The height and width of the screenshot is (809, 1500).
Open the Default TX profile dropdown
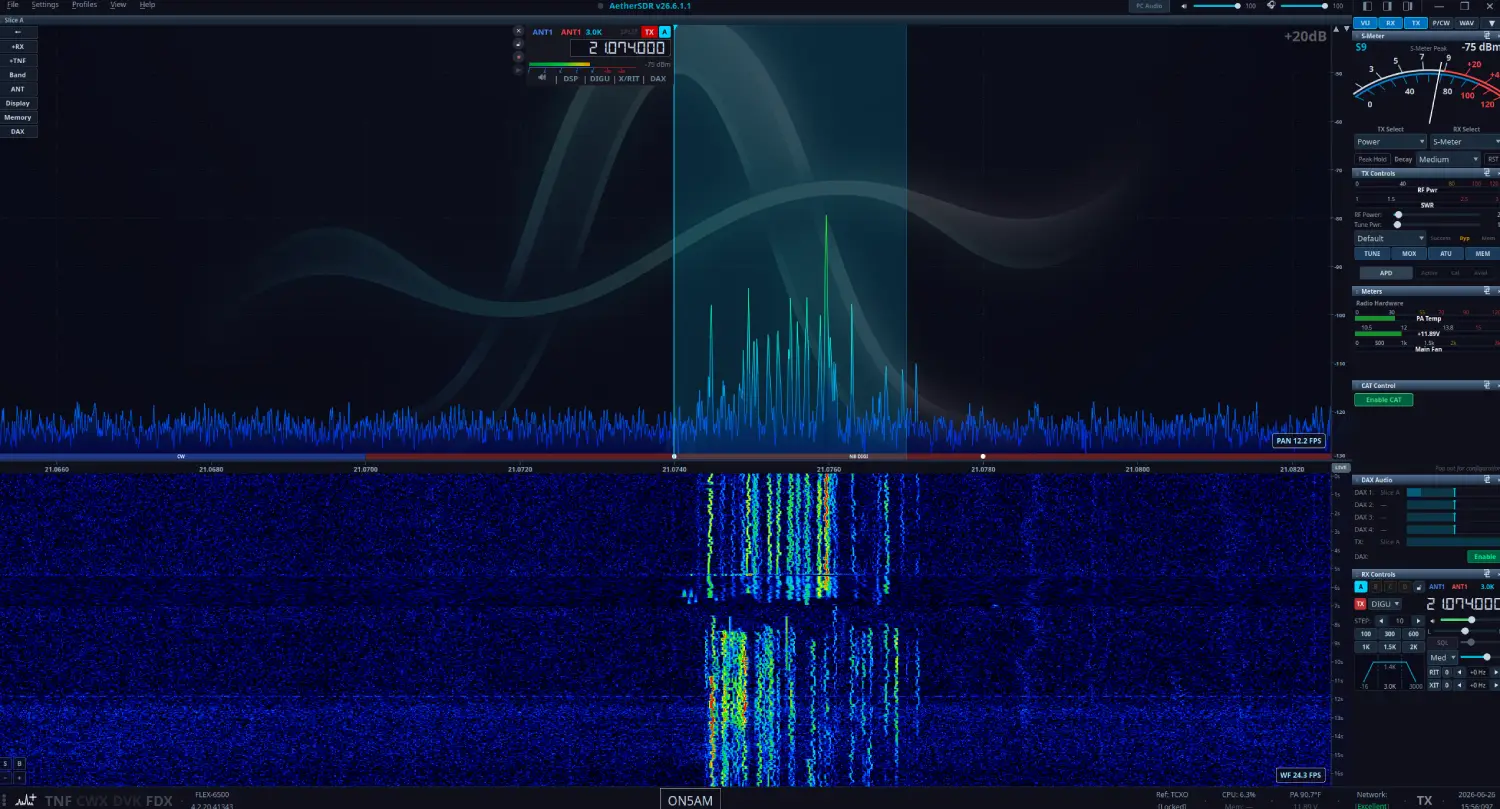pos(1390,238)
